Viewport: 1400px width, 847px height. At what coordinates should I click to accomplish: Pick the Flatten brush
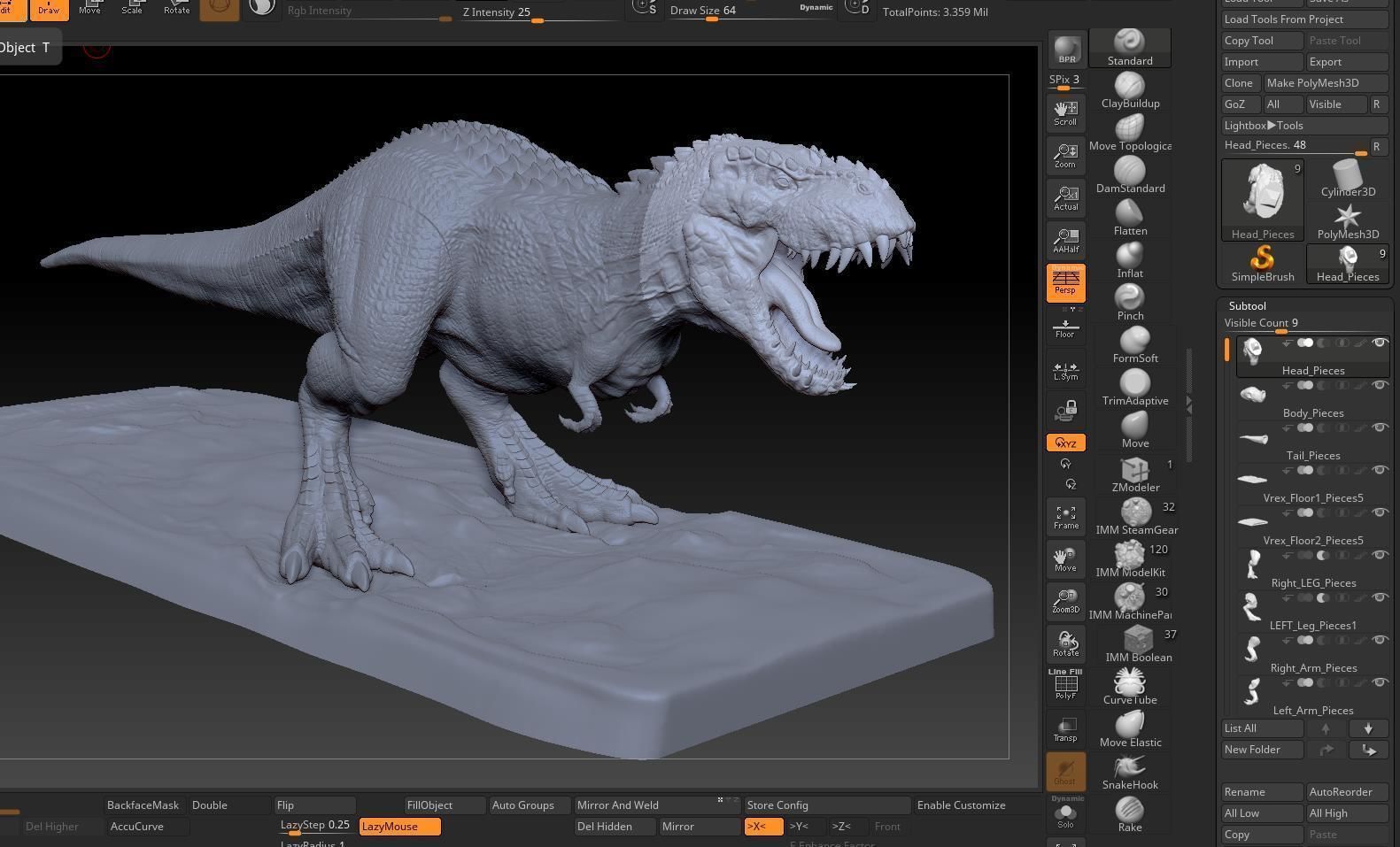(1130, 218)
